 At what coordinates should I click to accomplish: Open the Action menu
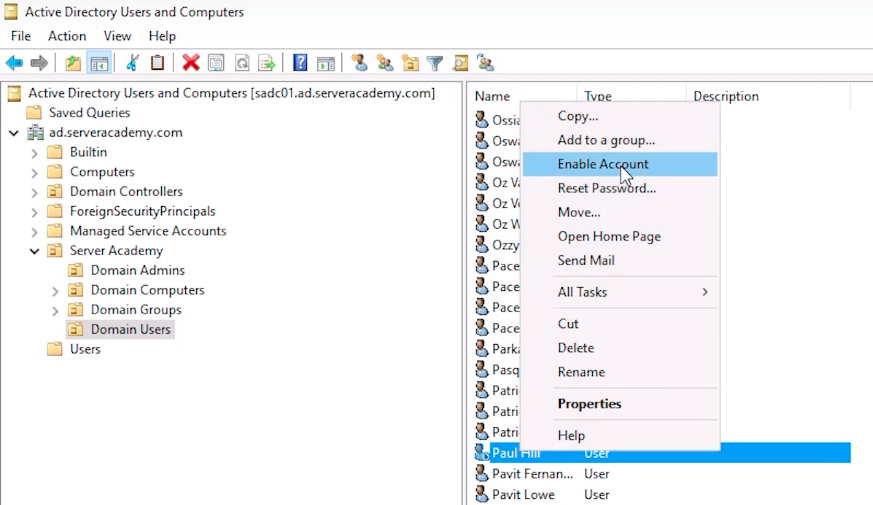[67, 36]
